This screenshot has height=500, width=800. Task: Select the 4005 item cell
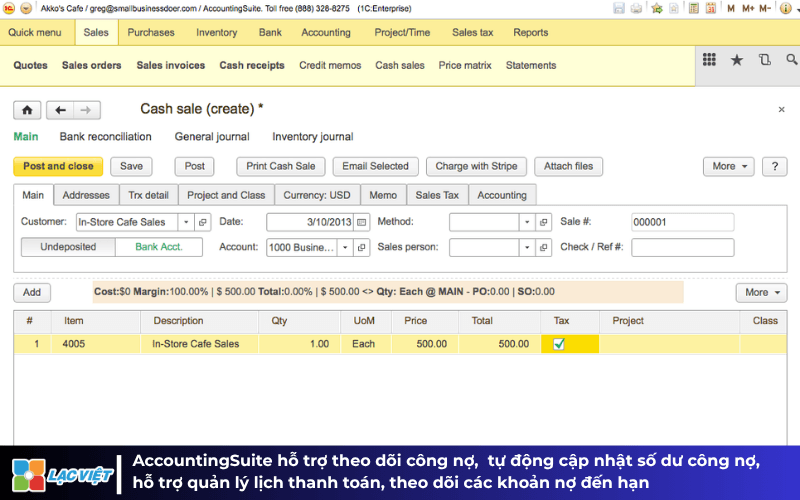coord(96,344)
